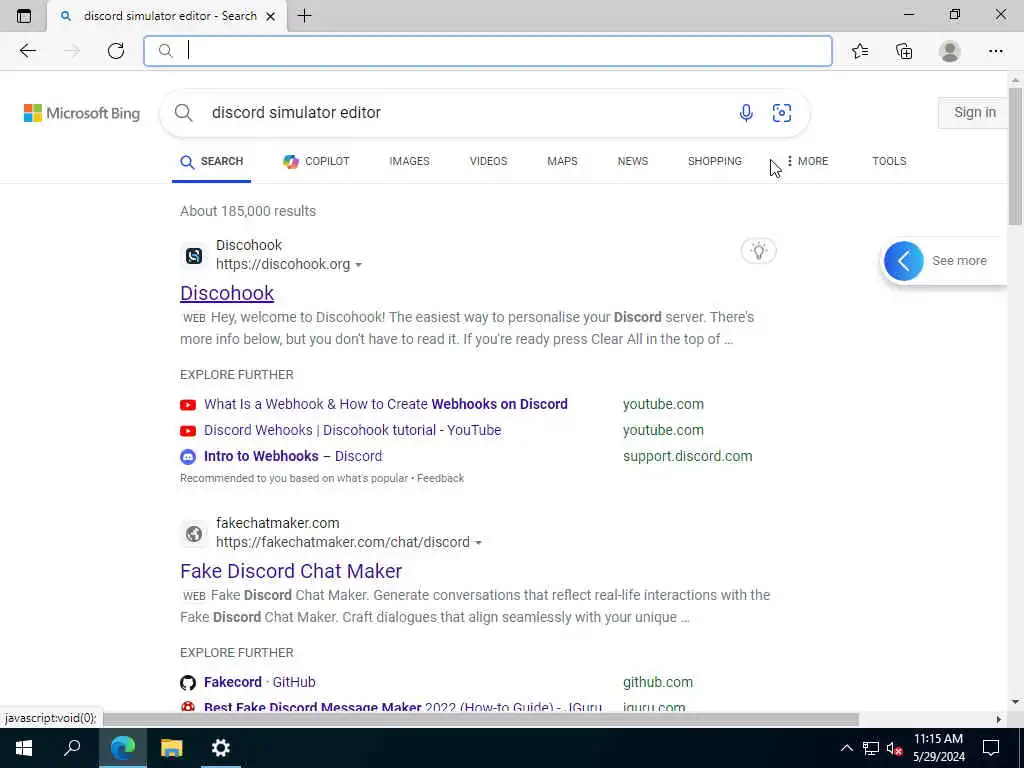The image size is (1024, 768).
Task: Open Intro to Webhooks Discord link
Action: (293, 456)
